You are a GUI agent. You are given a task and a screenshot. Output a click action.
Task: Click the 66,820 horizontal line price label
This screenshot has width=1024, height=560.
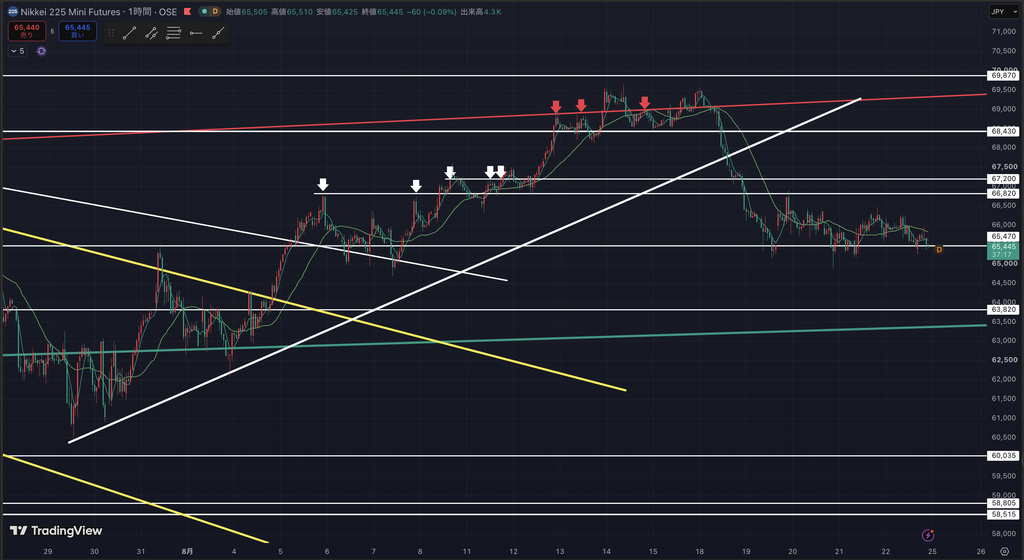click(x=1003, y=194)
